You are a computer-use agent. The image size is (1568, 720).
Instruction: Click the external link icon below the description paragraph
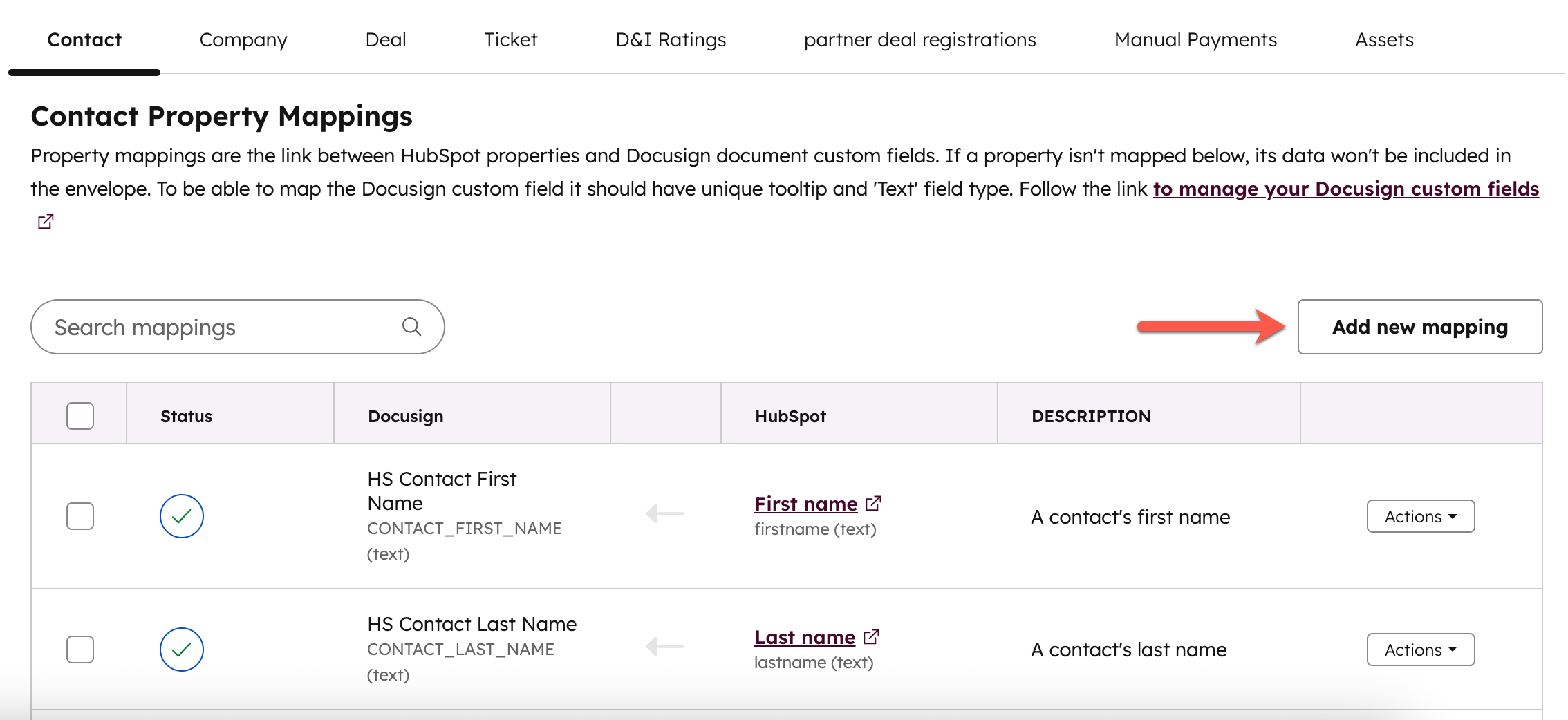pos(45,221)
